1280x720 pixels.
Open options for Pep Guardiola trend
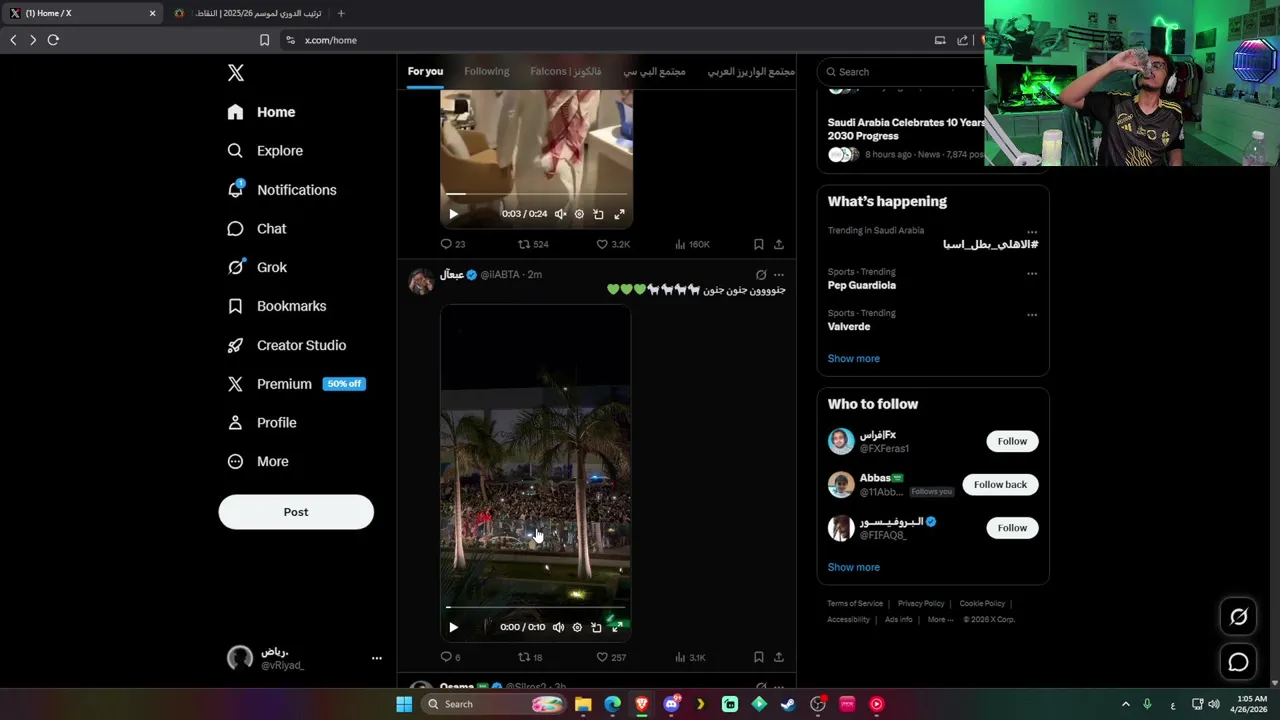[1032, 273]
